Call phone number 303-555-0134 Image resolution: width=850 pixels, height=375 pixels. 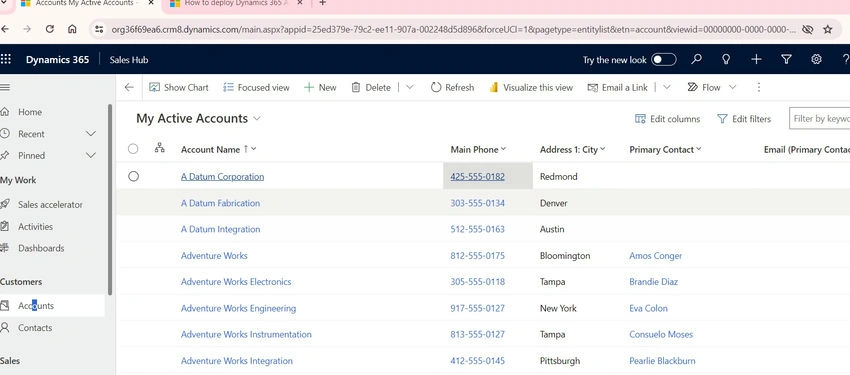pos(477,203)
